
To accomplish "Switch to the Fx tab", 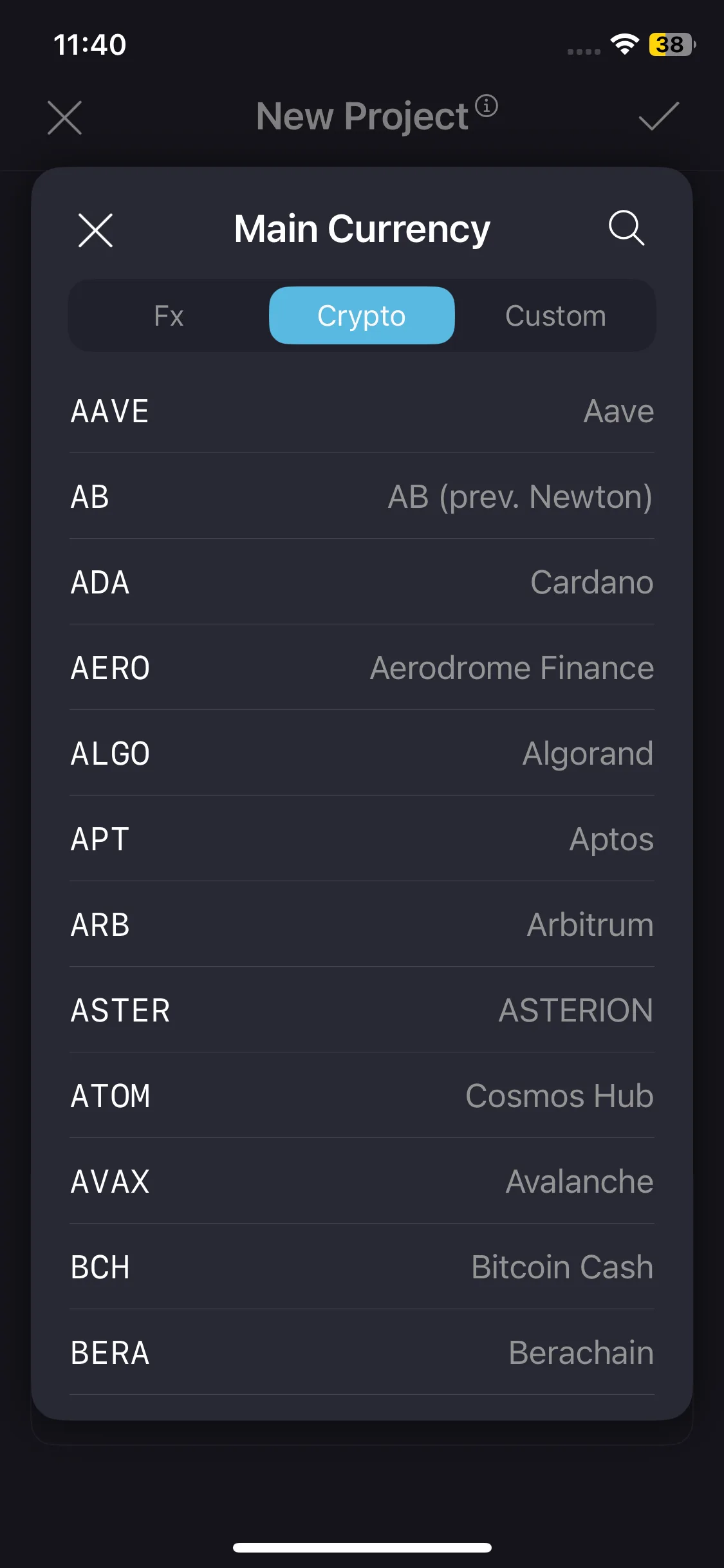I will [169, 316].
